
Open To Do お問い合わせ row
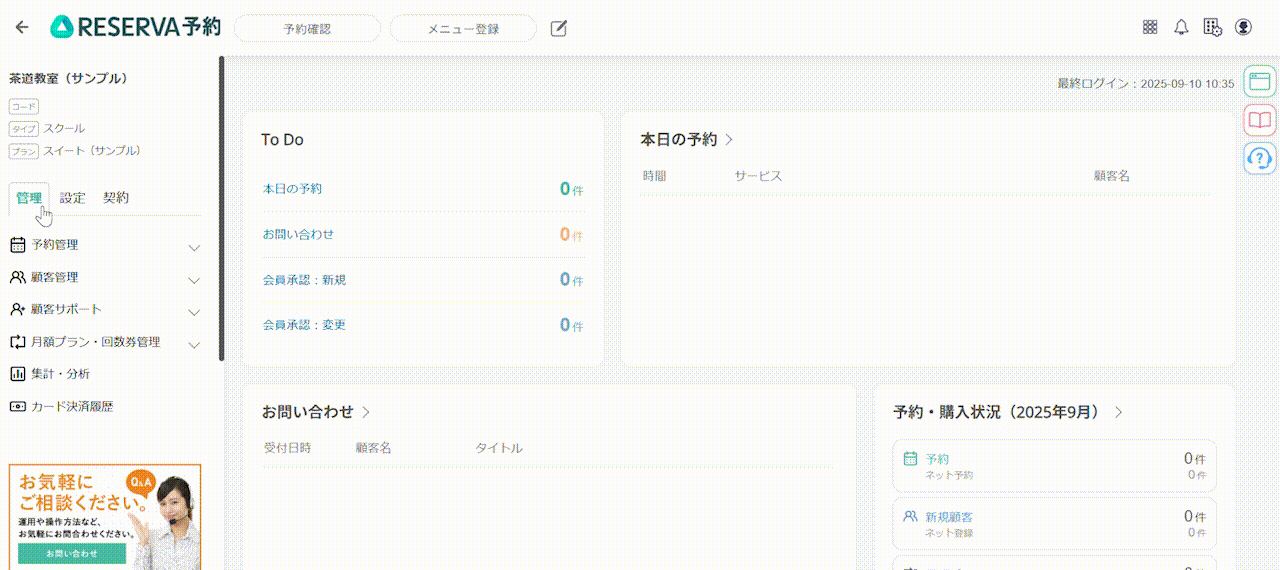(423, 234)
